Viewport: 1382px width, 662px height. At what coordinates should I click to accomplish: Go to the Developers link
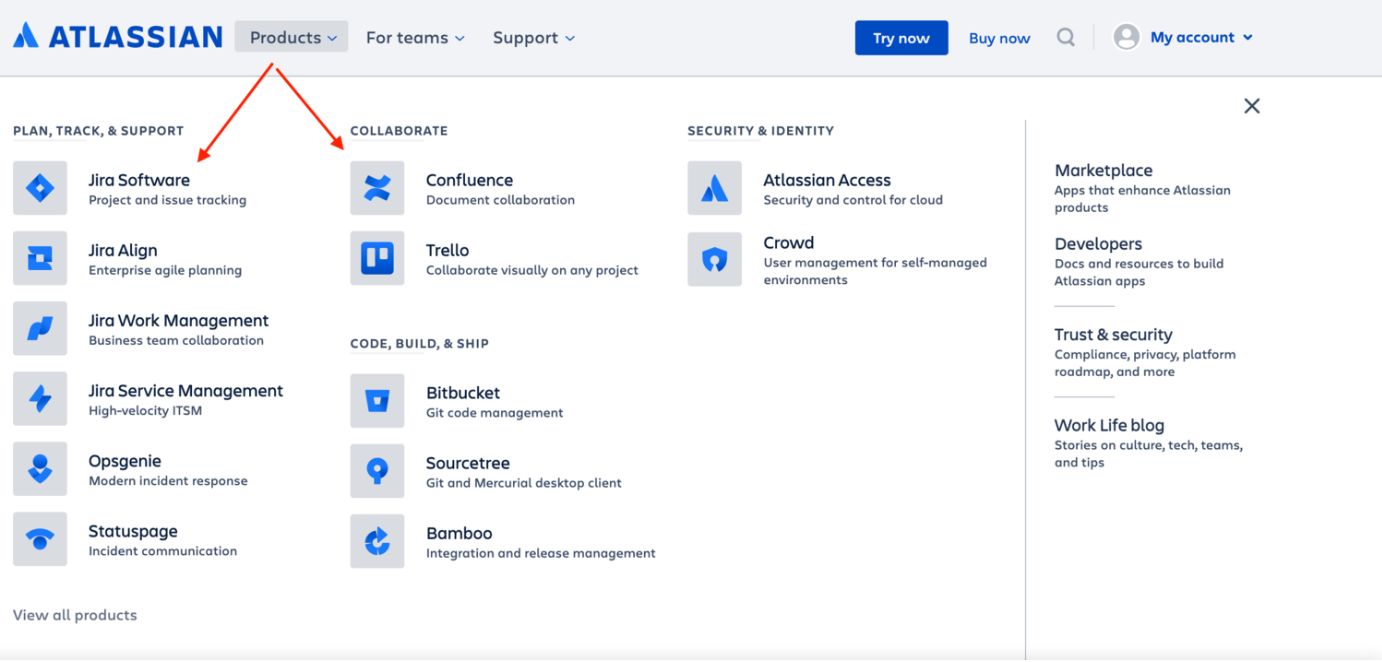click(1098, 243)
